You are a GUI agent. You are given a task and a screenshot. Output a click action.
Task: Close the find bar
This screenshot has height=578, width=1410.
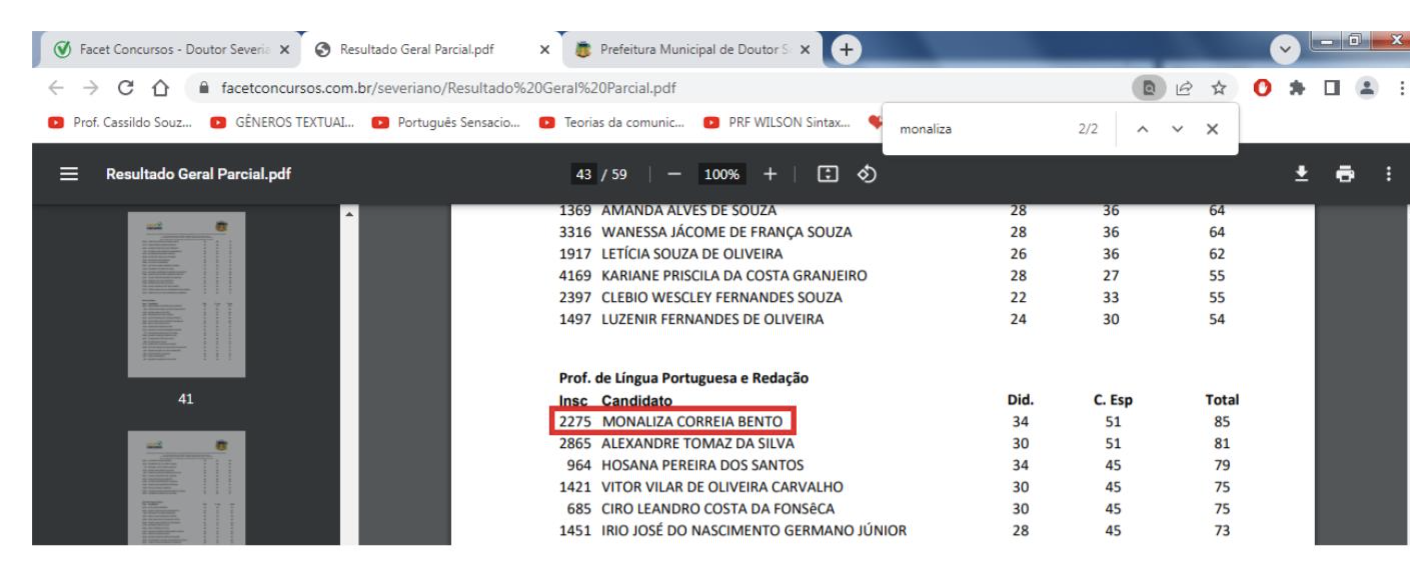coord(1212,129)
